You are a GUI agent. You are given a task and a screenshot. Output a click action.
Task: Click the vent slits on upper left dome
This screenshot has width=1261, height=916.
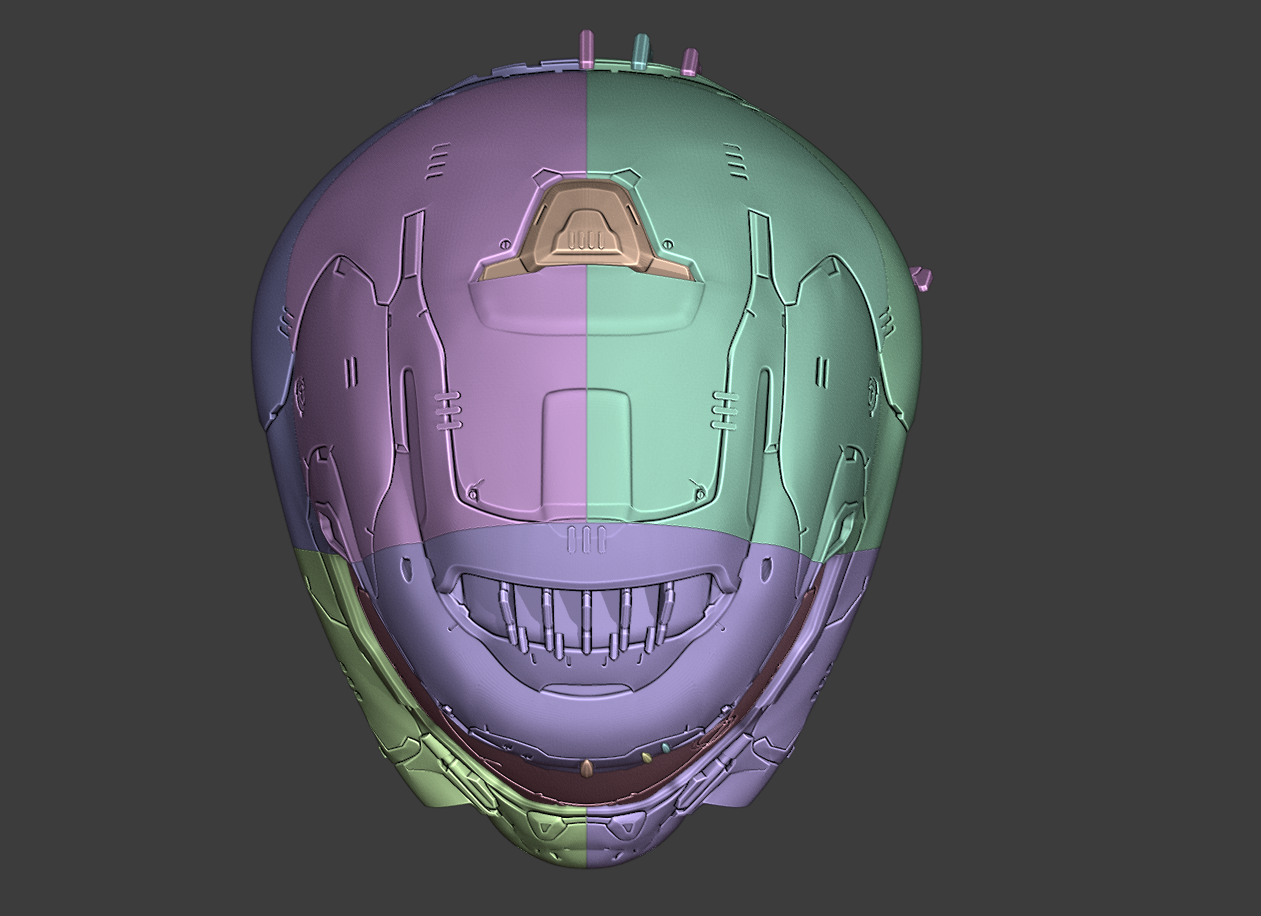pyautogui.click(x=438, y=161)
